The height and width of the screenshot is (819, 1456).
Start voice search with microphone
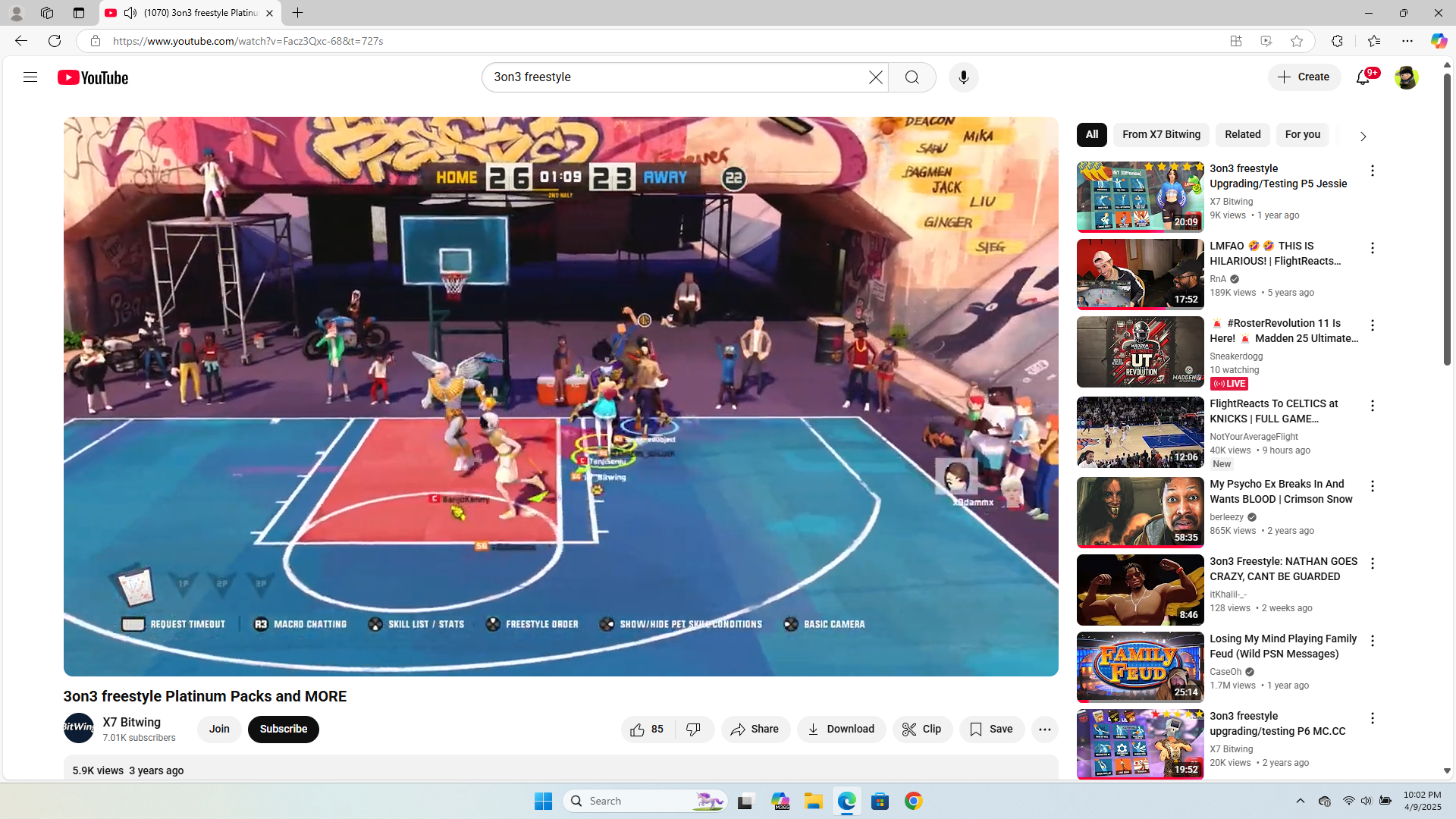tap(963, 77)
